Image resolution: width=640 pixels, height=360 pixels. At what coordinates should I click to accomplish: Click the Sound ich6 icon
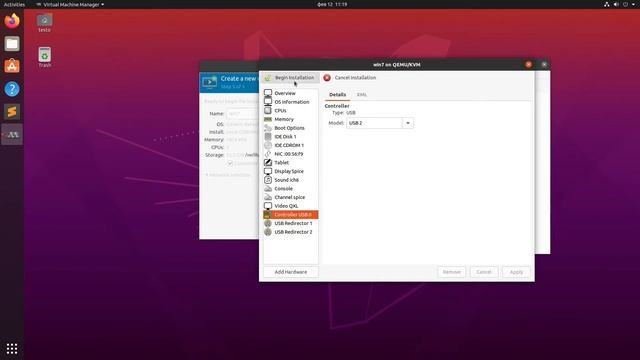(x=268, y=180)
